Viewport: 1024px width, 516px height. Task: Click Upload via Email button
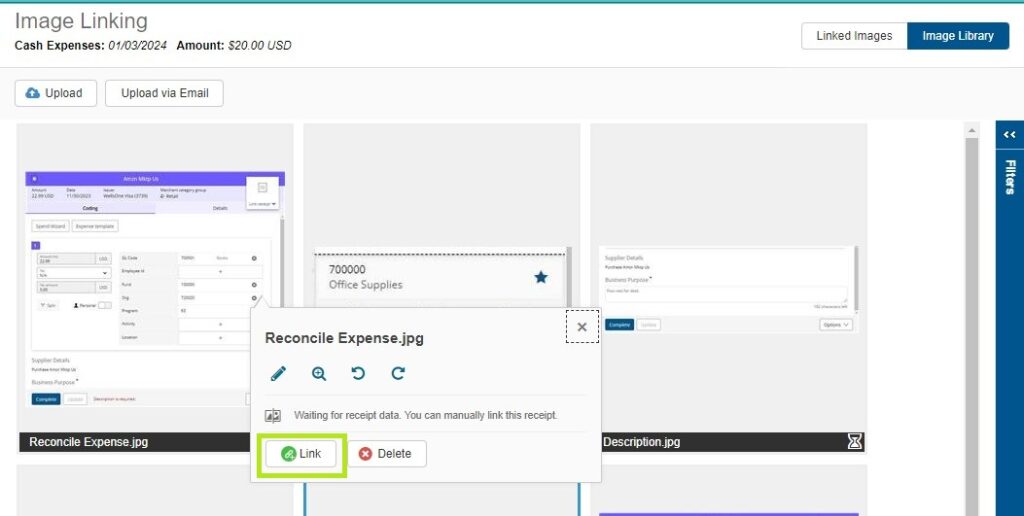(x=164, y=93)
